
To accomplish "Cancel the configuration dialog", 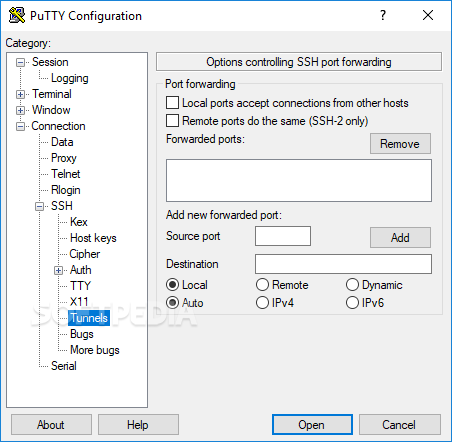I will pos(399,425).
